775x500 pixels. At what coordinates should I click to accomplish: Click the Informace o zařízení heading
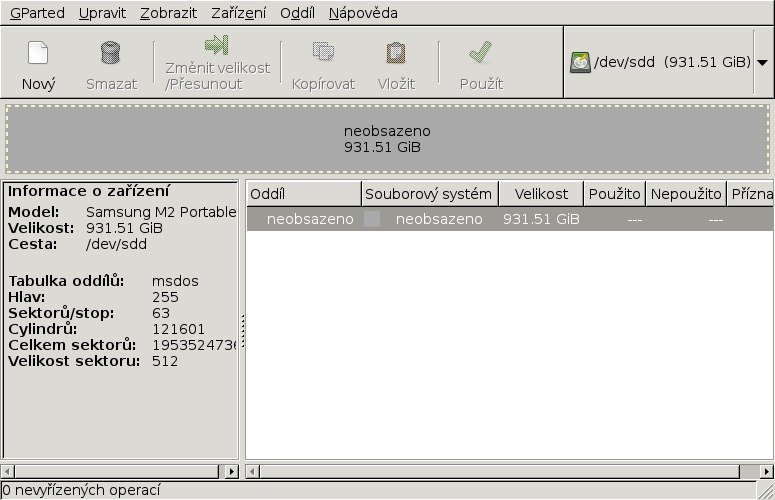(88, 191)
